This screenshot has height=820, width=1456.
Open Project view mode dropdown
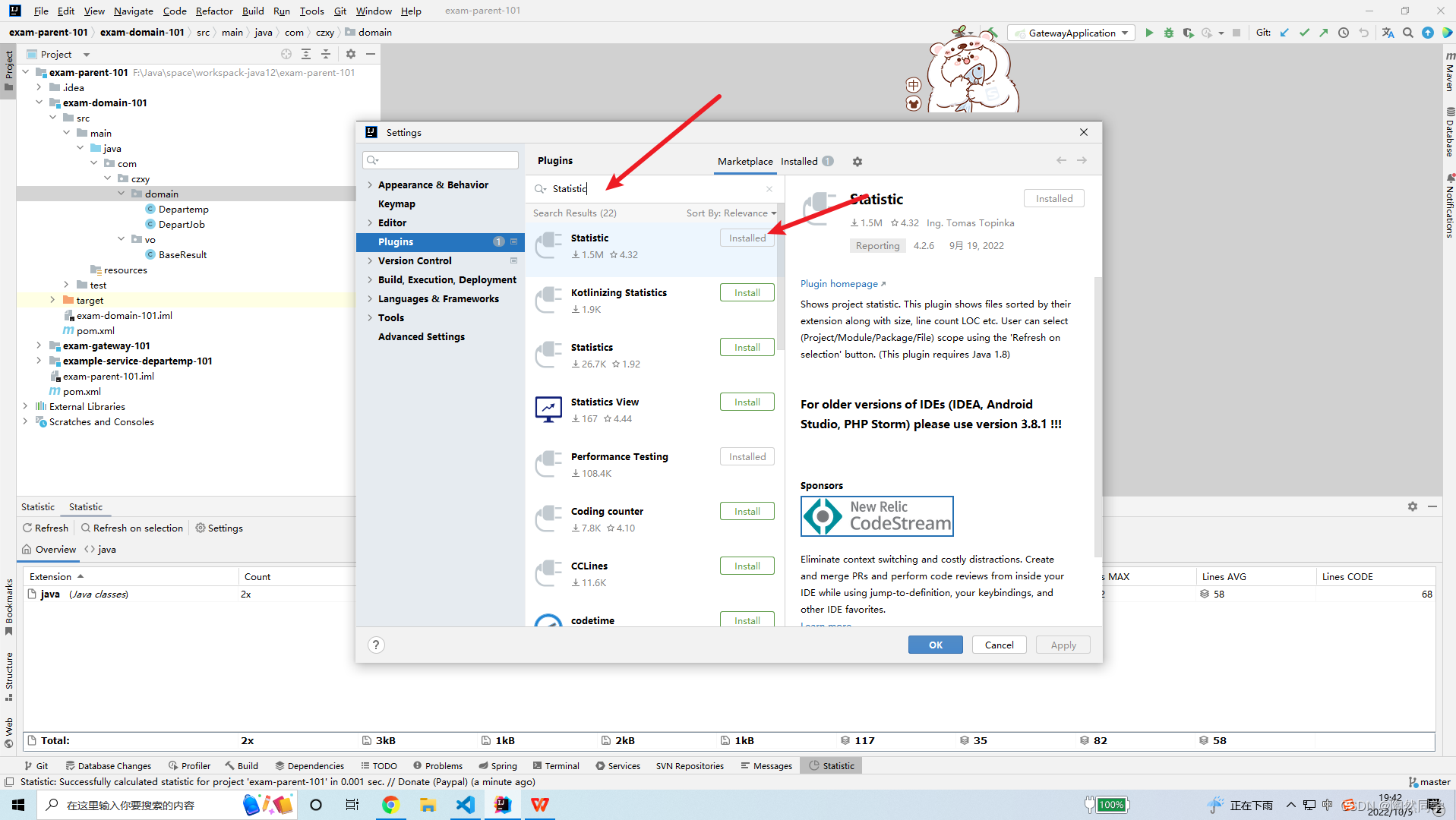[x=87, y=55]
